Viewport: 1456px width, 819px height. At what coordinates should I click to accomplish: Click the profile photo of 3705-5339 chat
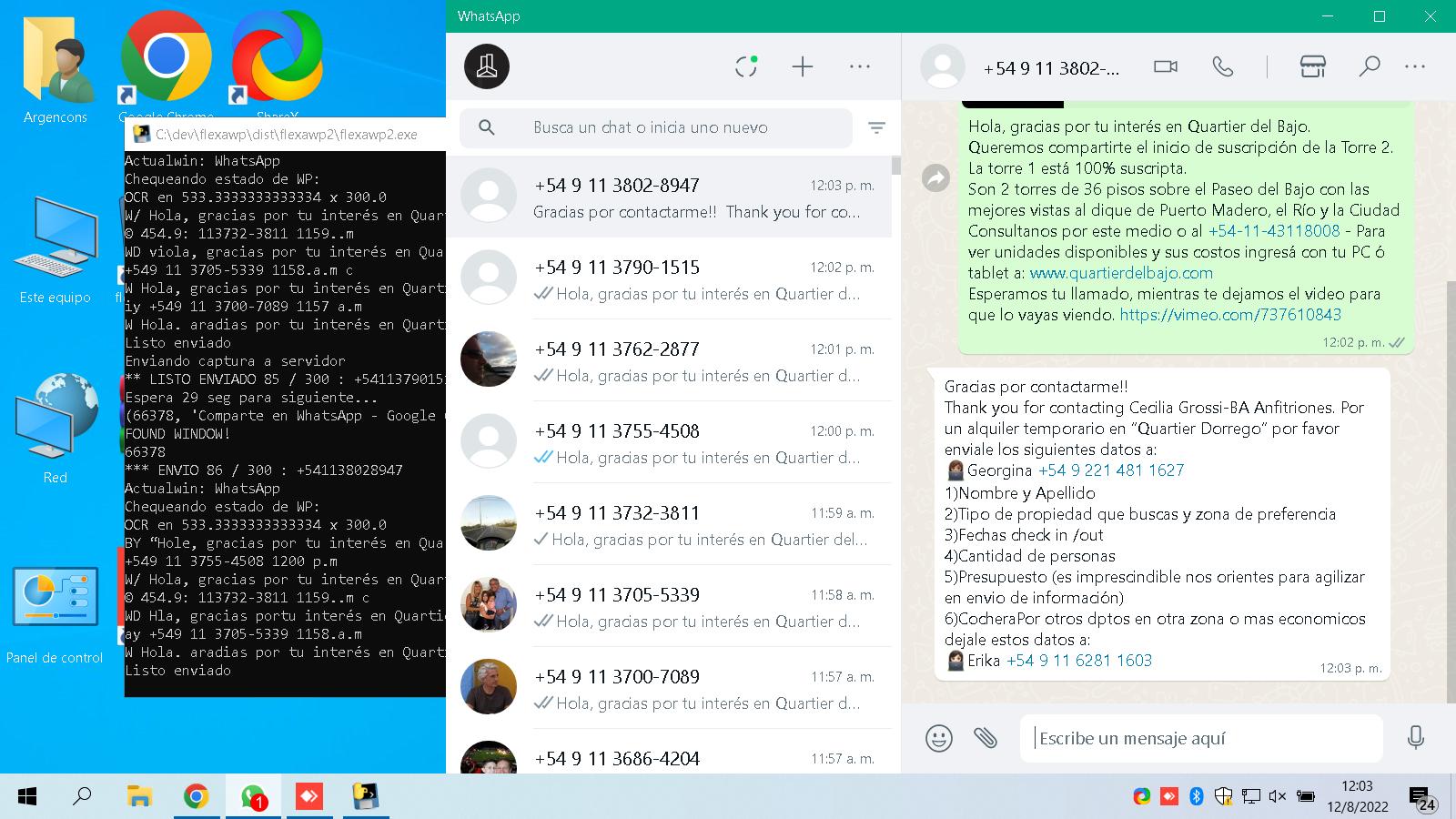pos(489,605)
